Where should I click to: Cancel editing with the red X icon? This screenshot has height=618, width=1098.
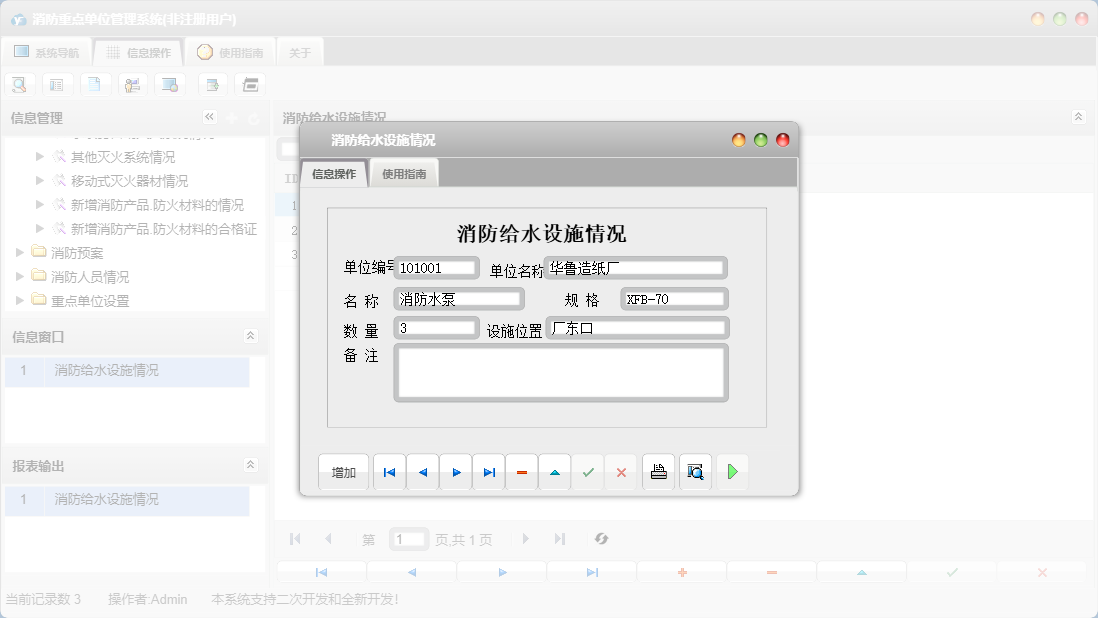[x=621, y=471]
